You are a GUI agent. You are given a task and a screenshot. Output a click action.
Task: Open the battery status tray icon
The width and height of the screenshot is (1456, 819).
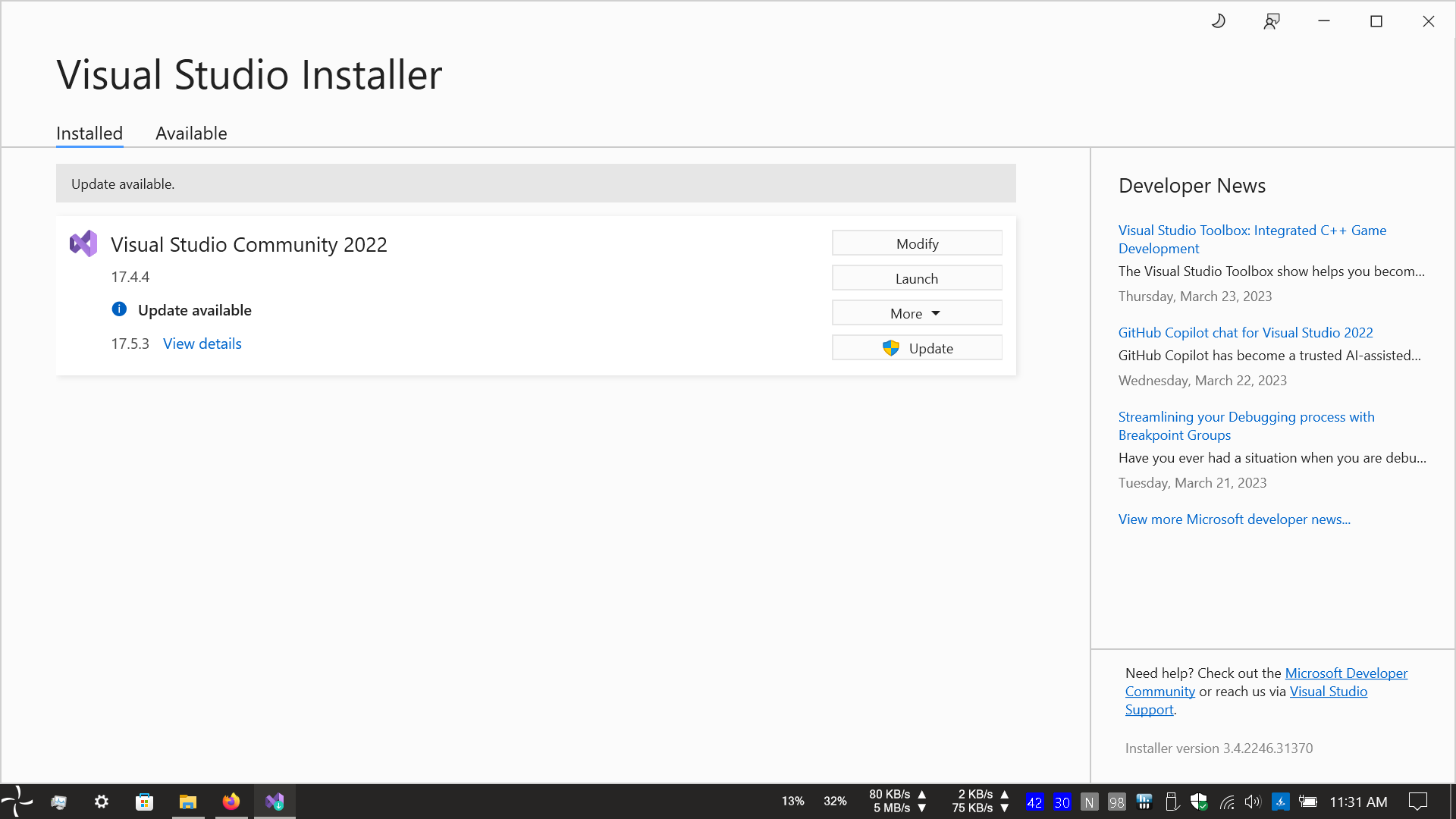point(1308,802)
